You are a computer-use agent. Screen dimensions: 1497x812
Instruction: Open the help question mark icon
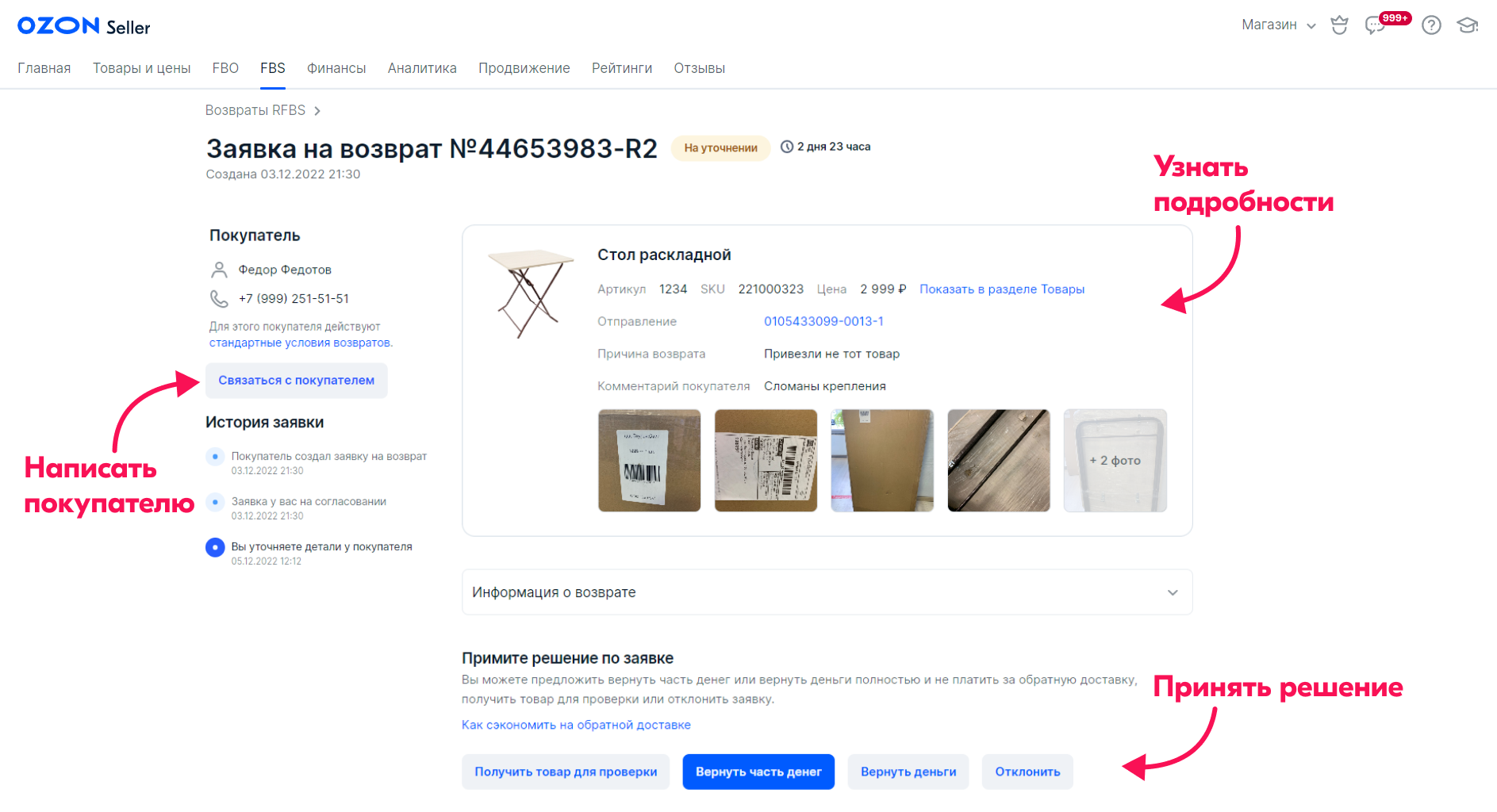(1431, 25)
